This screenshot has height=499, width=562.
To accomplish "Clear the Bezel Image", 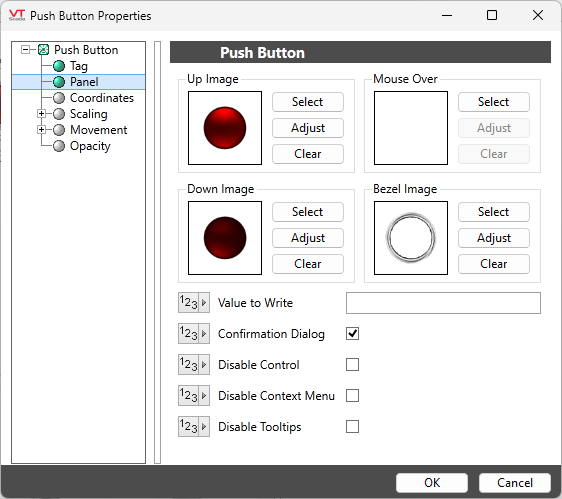I will coord(494,264).
